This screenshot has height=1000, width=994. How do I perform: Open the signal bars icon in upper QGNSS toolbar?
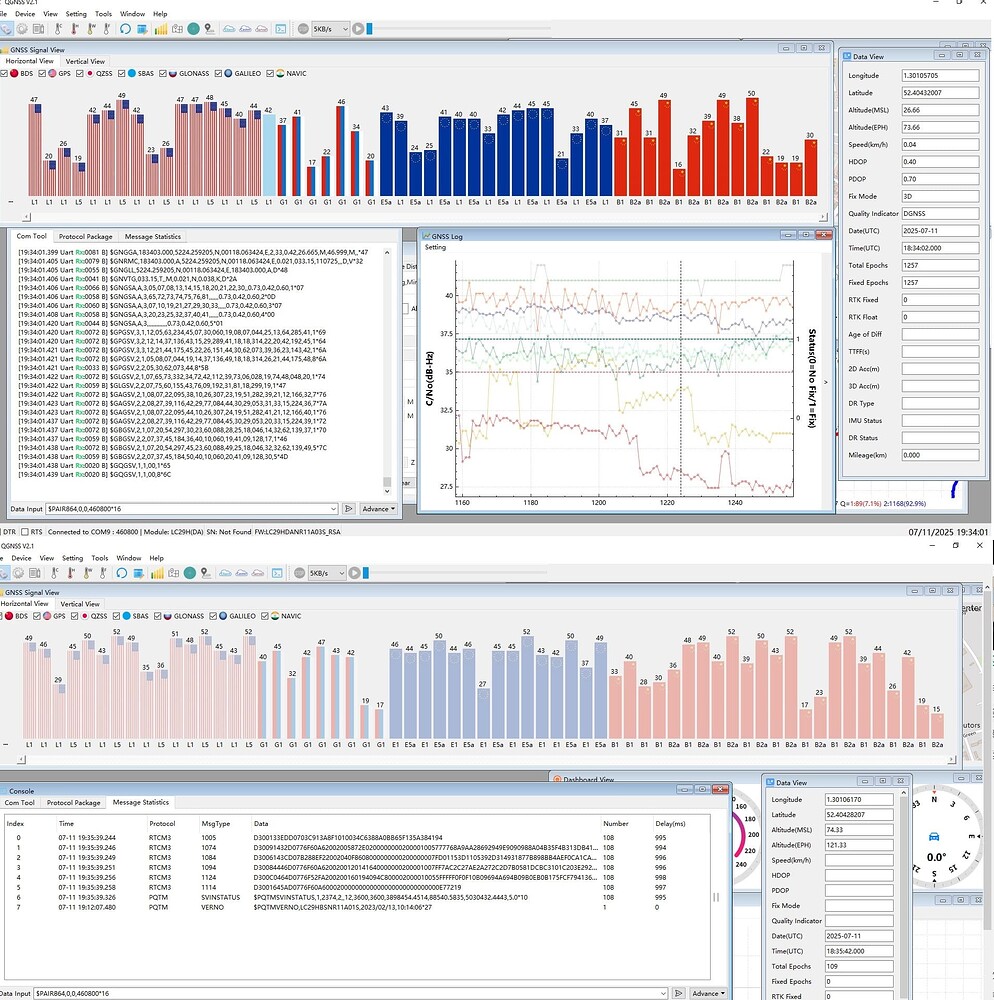161,29
